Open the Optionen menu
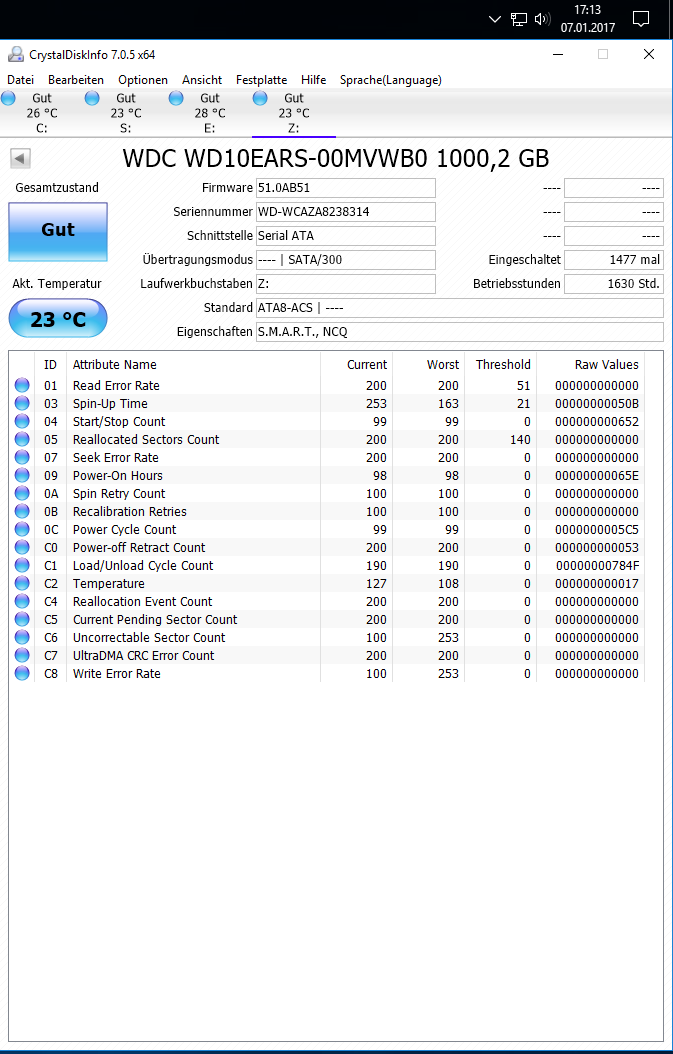The image size is (673, 1054). point(143,80)
